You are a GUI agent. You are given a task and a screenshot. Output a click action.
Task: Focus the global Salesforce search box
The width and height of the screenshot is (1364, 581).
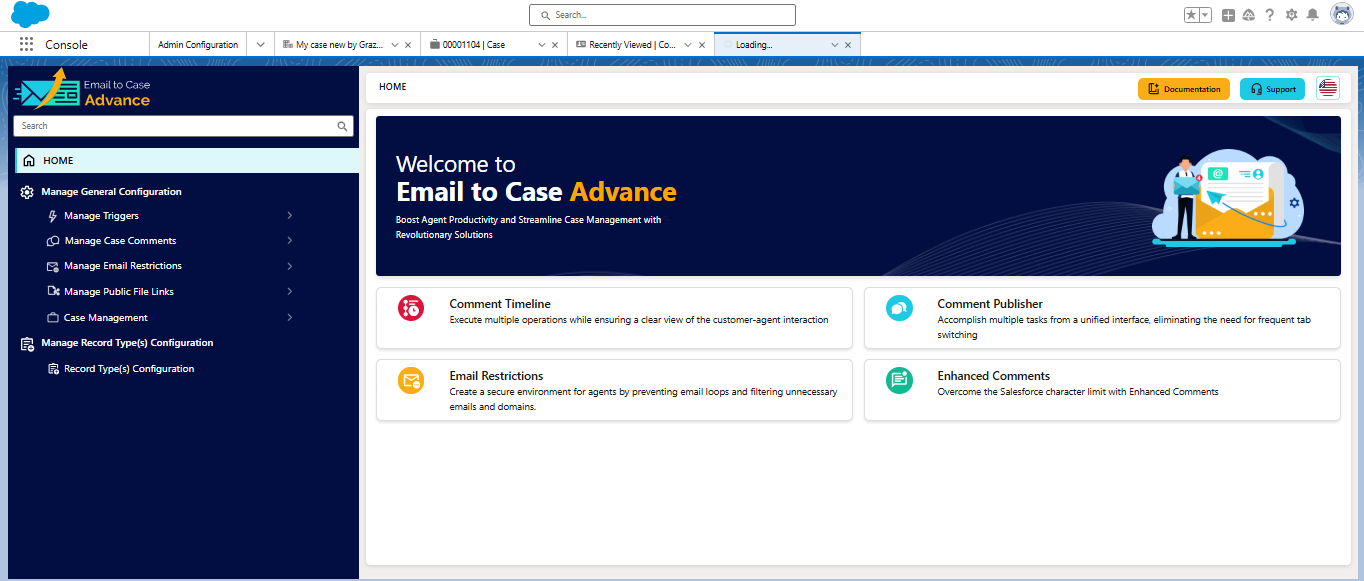pos(662,15)
